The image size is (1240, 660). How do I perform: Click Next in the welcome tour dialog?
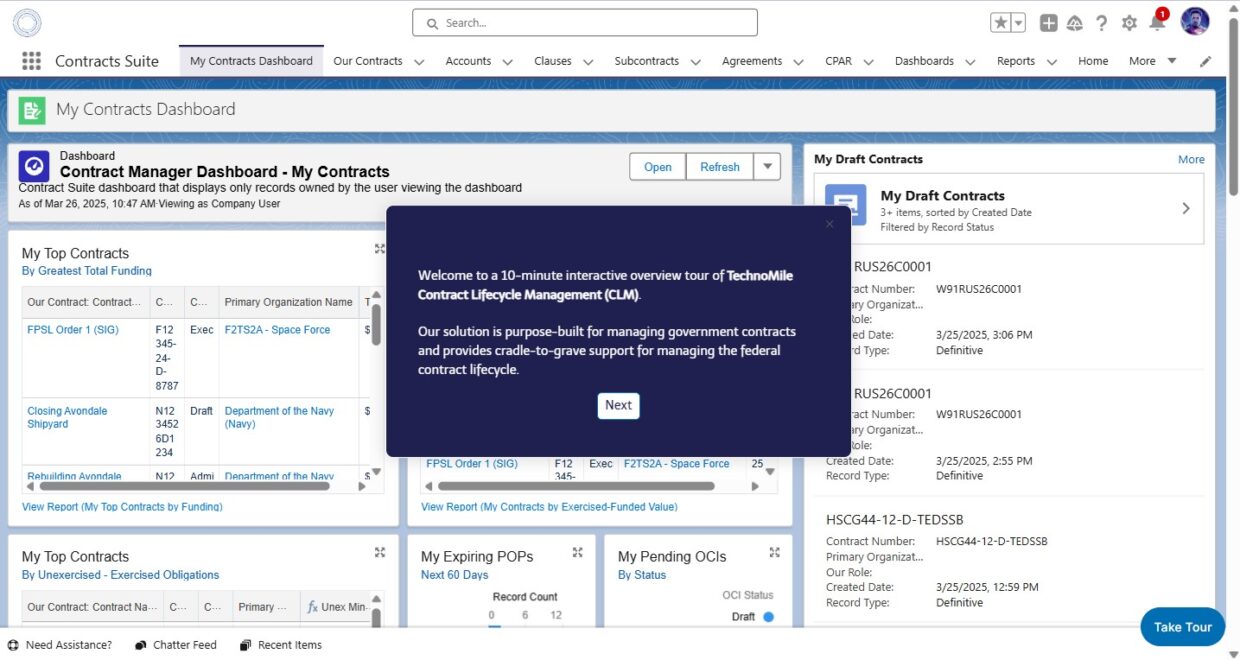[618, 405]
